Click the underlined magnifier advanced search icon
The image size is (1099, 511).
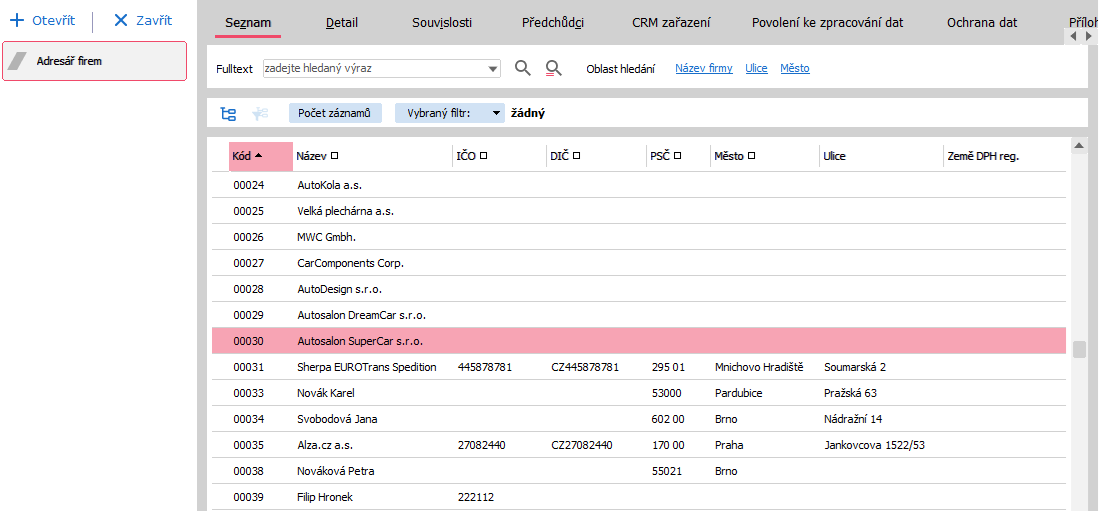coord(553,68)
